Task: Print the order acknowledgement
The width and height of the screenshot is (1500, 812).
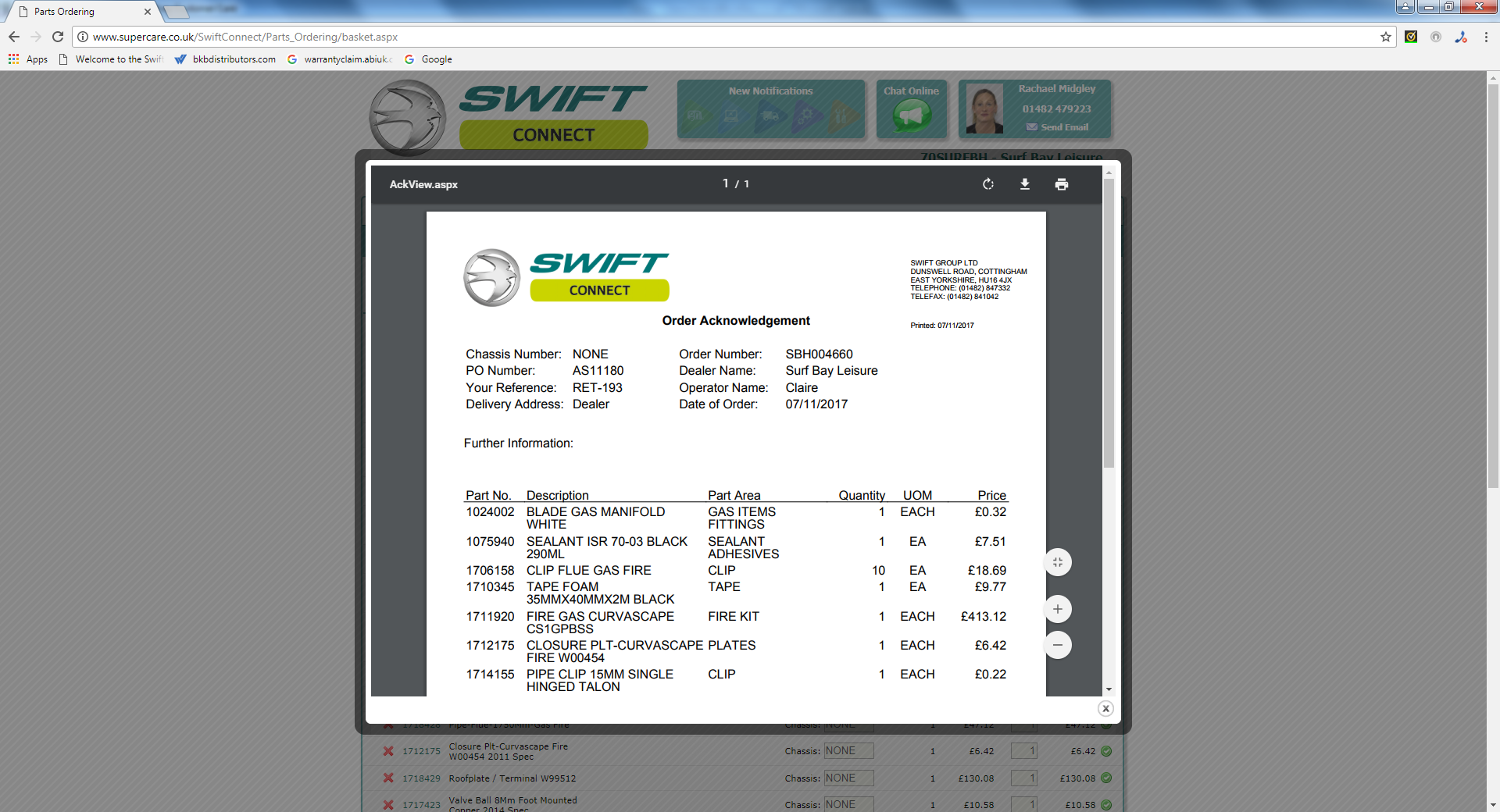Action: [x=1061, y=184]
